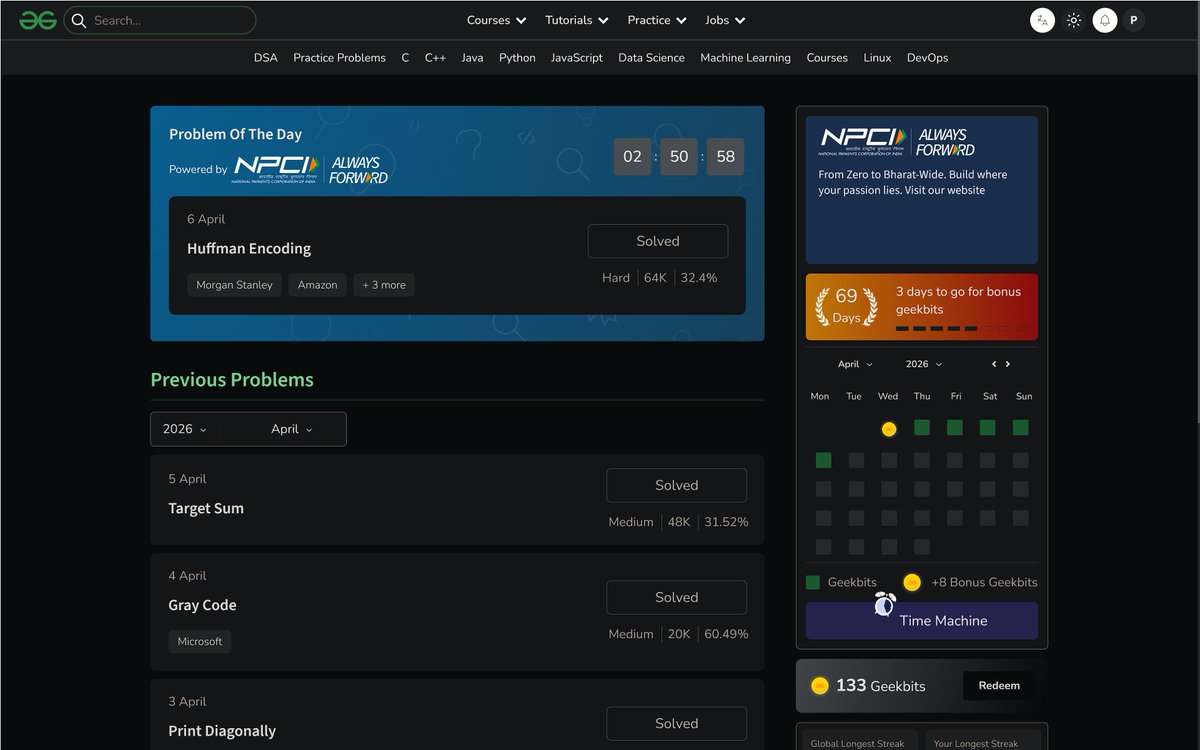
Task: Click the NPCI logo in Problem banner
Action: (x=276, y=168)
